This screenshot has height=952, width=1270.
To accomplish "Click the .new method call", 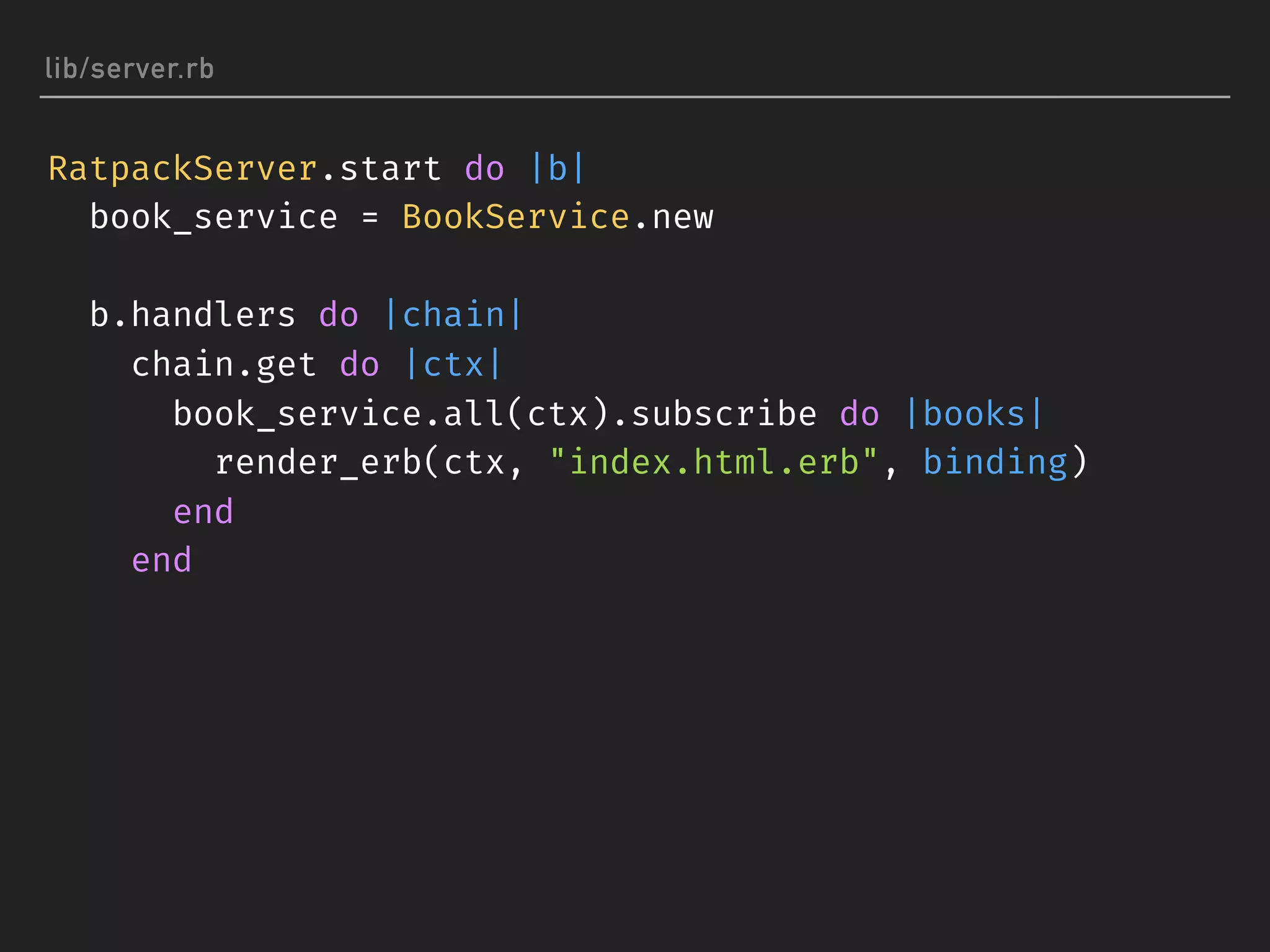I will (673, 218).
